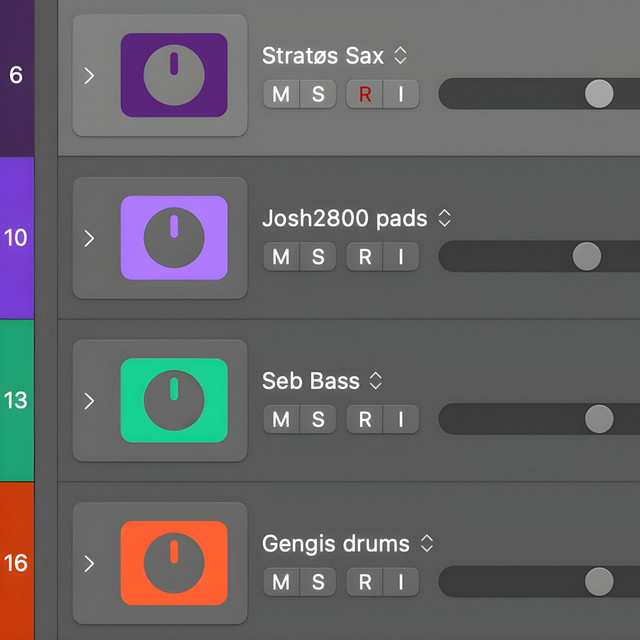Screen dimensions: 640x640
Task: Record-enable the Gengis drums track
Action: (364, 582)
